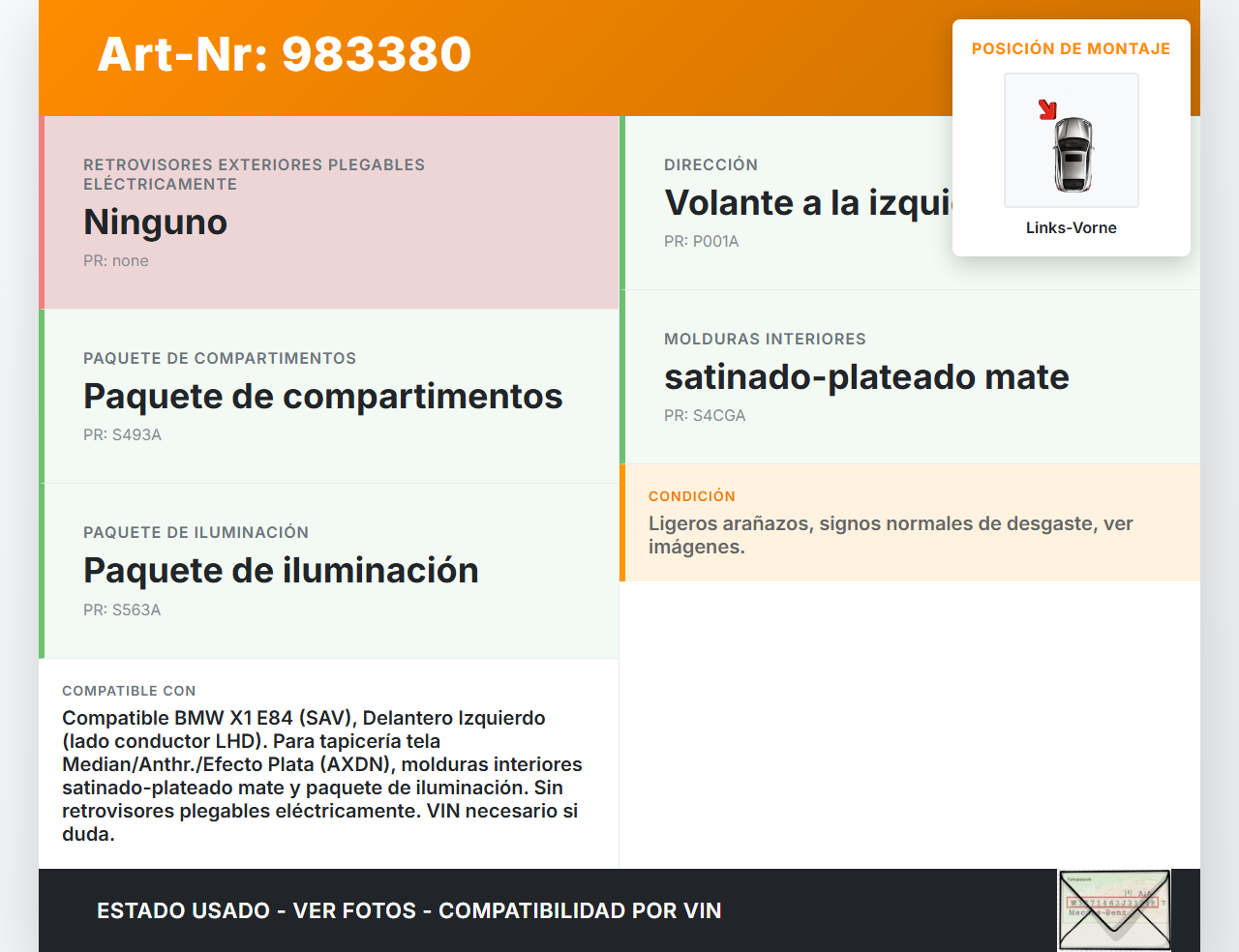
Task: Select 'Paquete de compartimentos' large value
Action: pos(323,396)
